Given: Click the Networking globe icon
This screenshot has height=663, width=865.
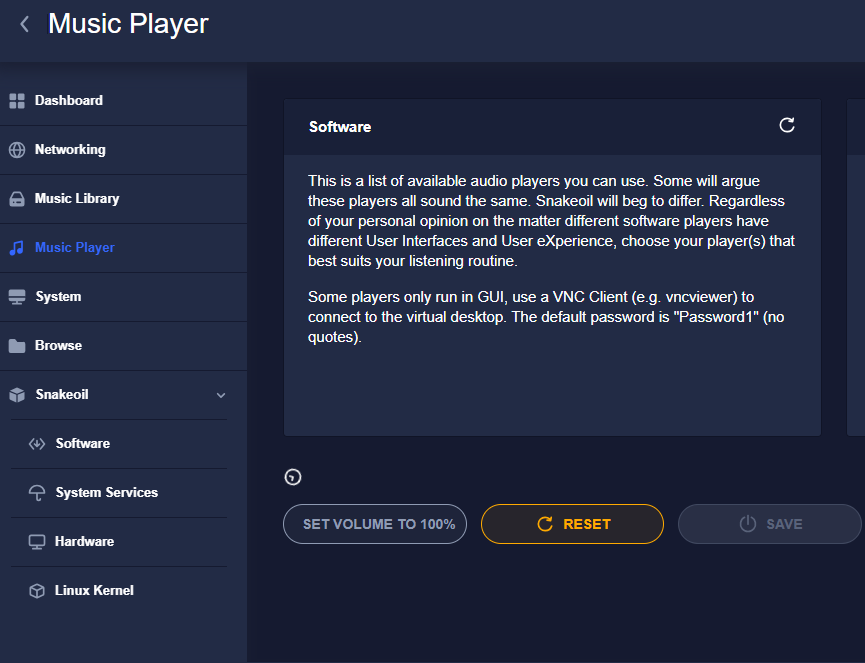Looking at the screenshot, I should (17, 150).
